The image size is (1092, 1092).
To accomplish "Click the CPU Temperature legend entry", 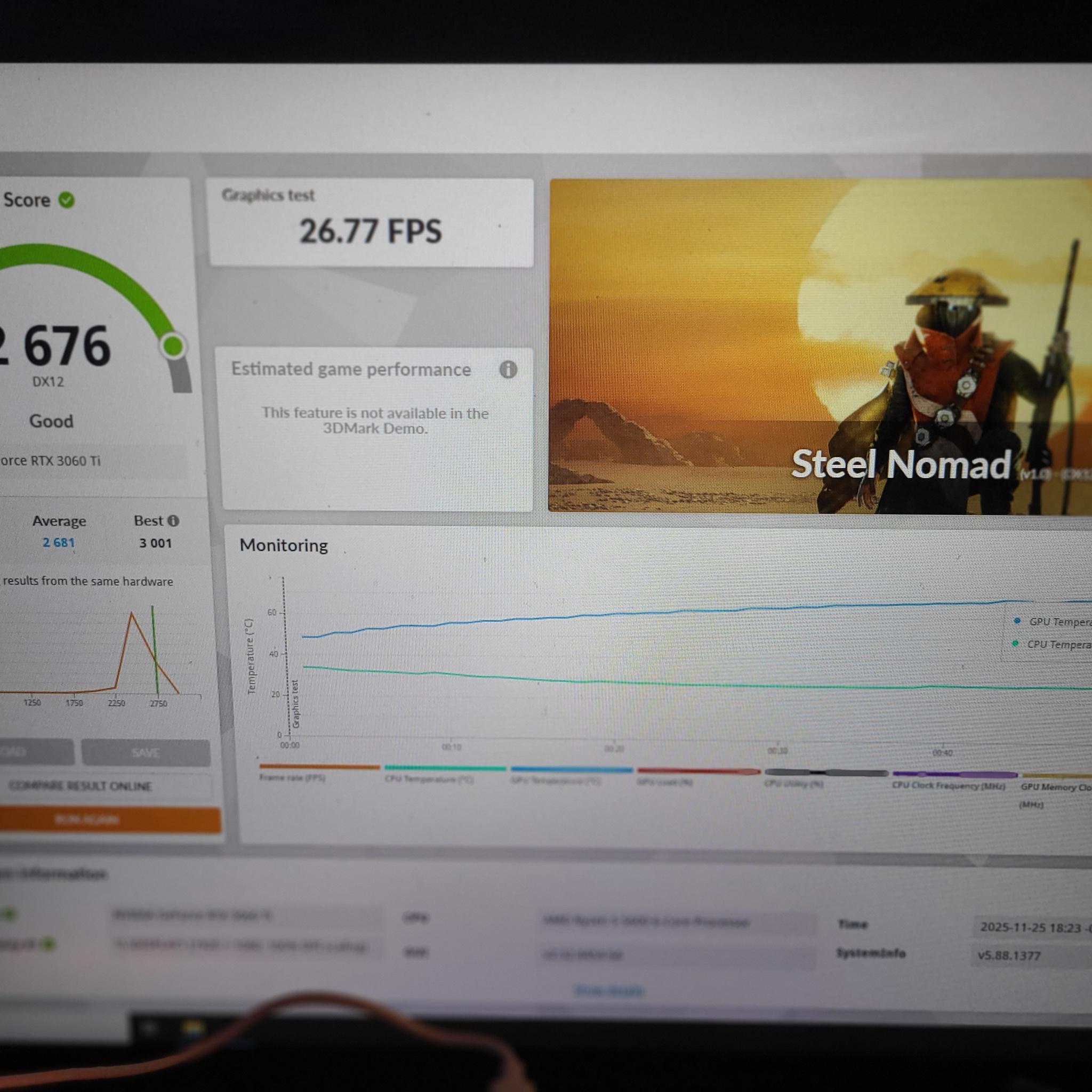I will pyautogui.click(x=1053, y=644).
